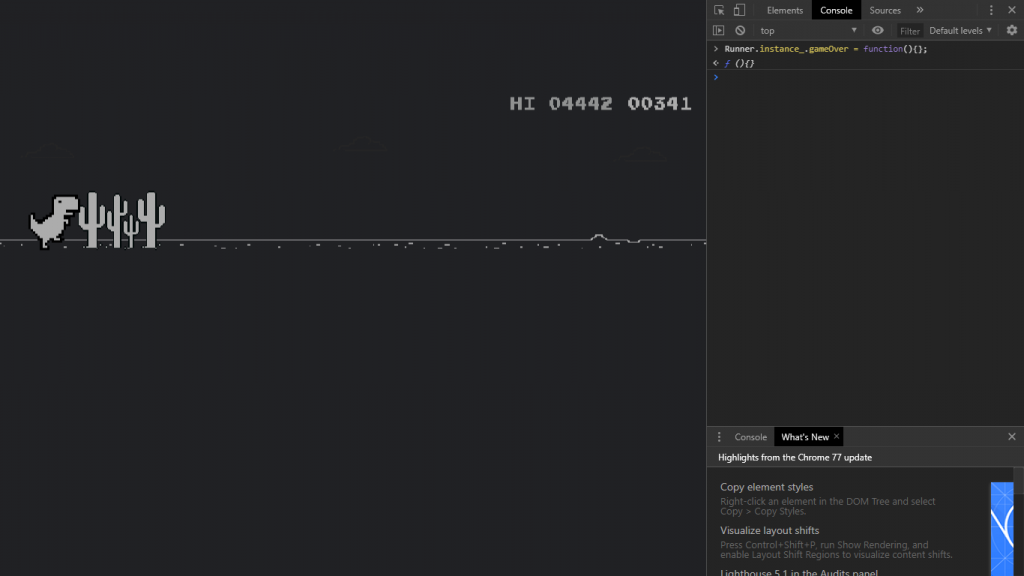Click the 'Right-click an element' description text

[827, 506]
